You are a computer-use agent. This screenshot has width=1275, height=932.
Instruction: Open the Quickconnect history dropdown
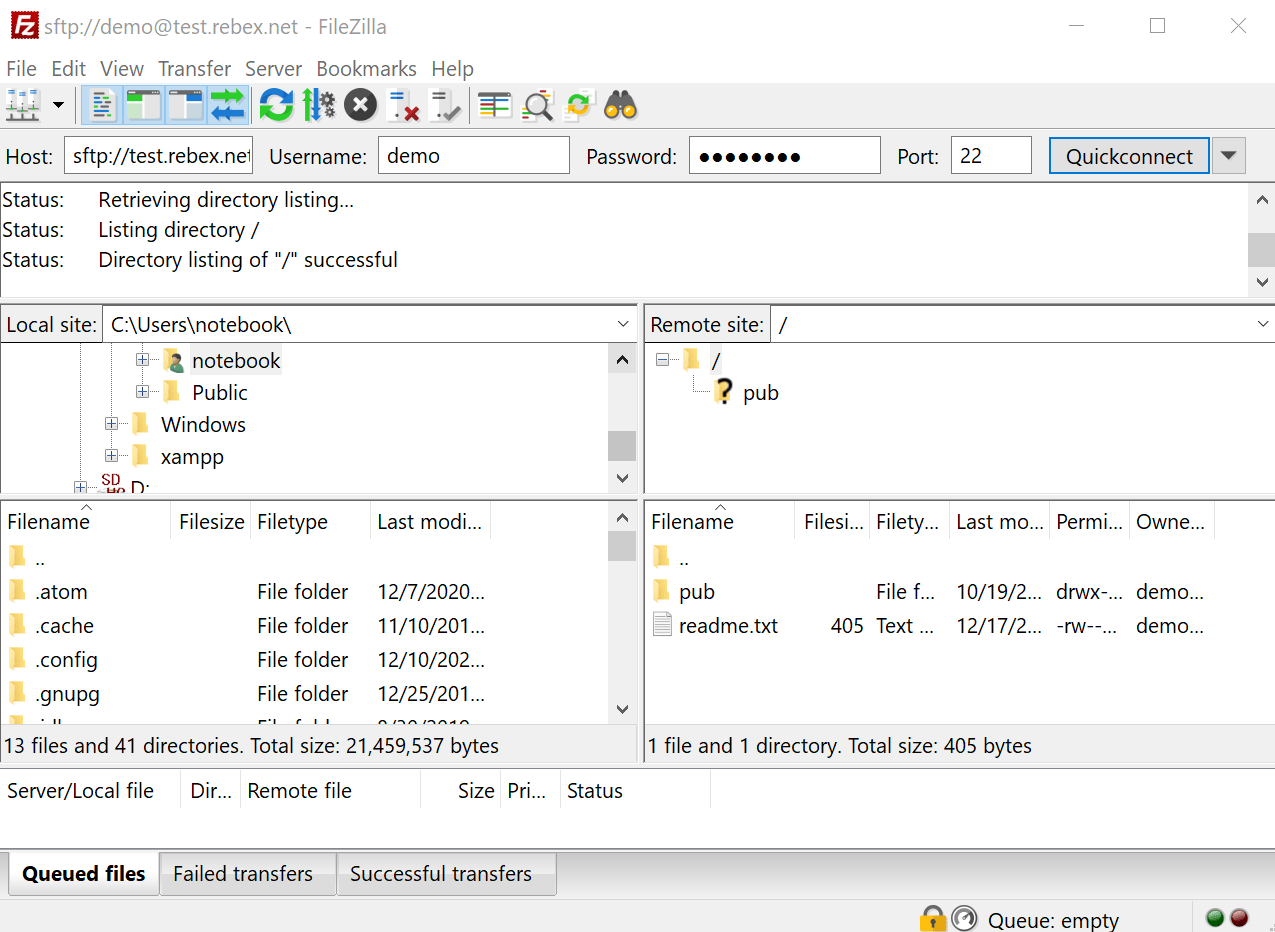(x=1228, y=155)
